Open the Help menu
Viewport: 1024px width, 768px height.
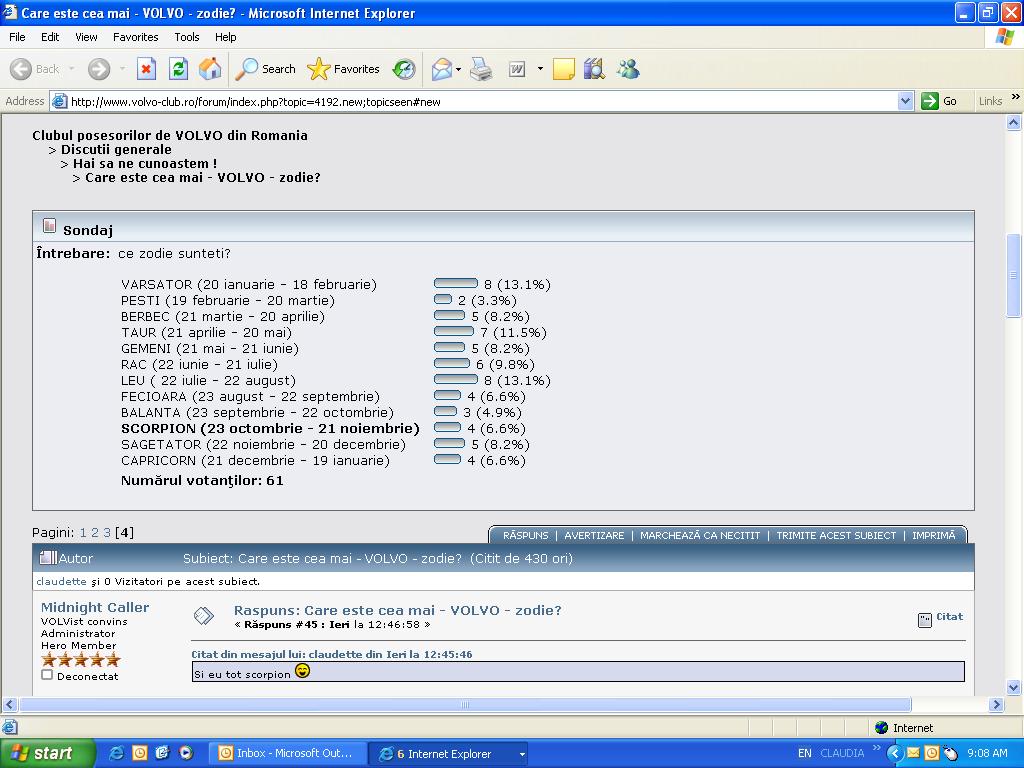click(225, 37)
